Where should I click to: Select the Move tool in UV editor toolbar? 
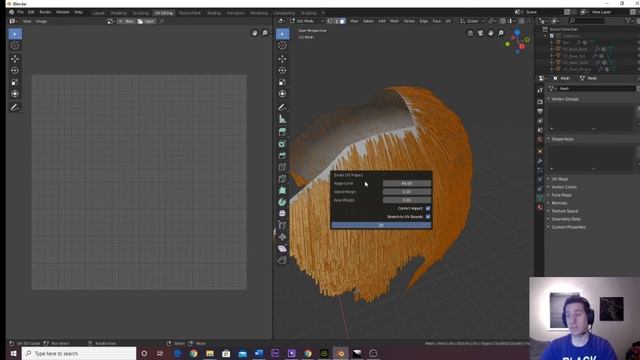pyautogui.click(x=15, y=59)
